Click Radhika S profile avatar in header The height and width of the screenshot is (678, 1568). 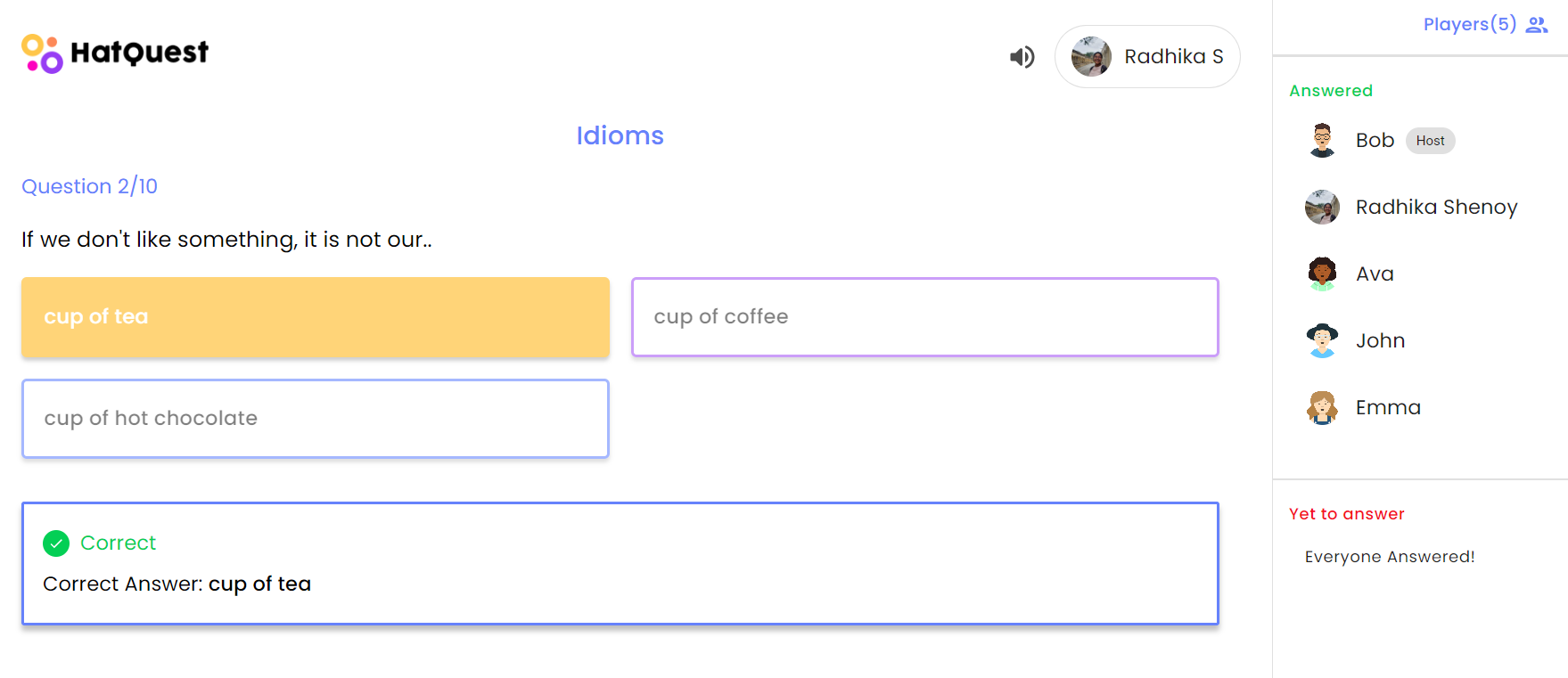(1091, 57)
